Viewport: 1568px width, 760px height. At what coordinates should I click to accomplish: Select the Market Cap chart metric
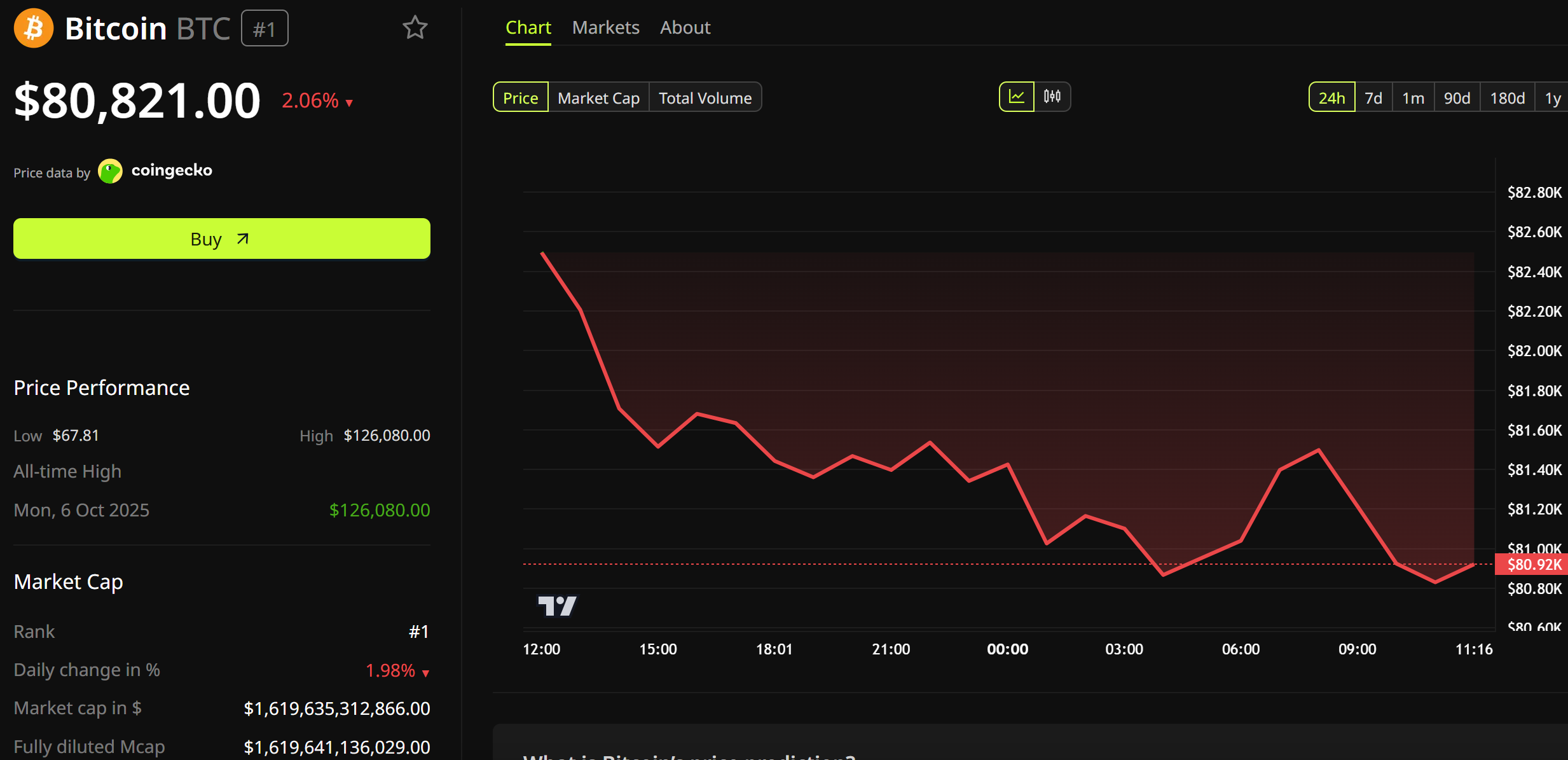tap(598, 97)
